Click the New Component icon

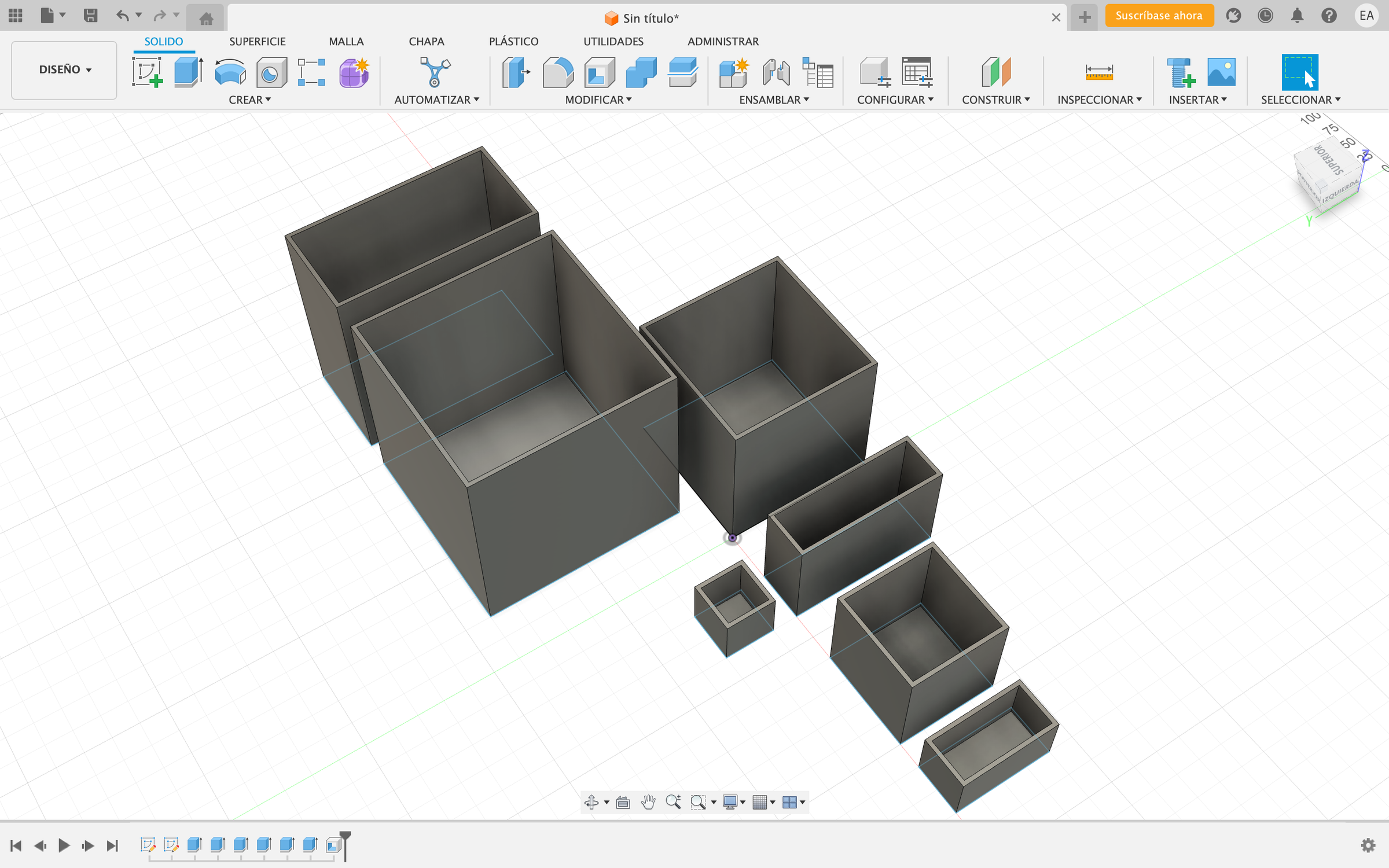734,72
